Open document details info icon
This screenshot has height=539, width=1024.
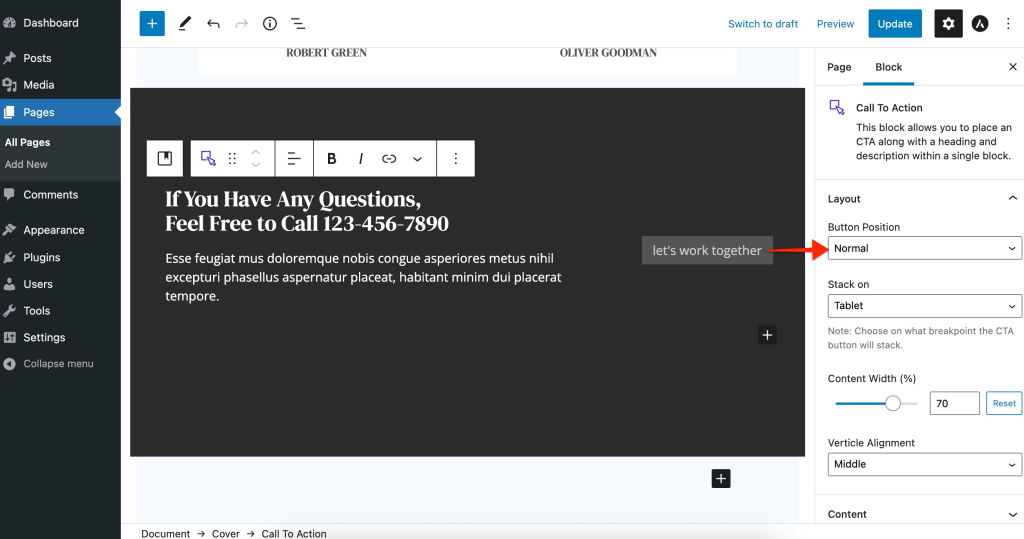coord(270,24)
